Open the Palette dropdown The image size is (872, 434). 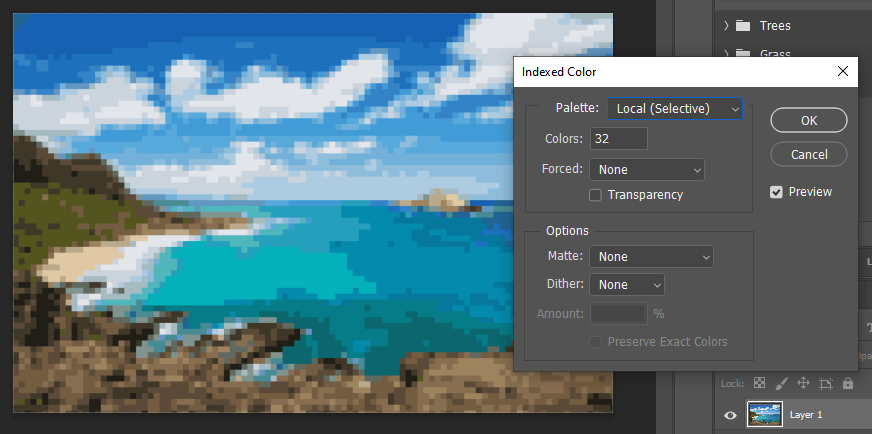pos(675,108)
